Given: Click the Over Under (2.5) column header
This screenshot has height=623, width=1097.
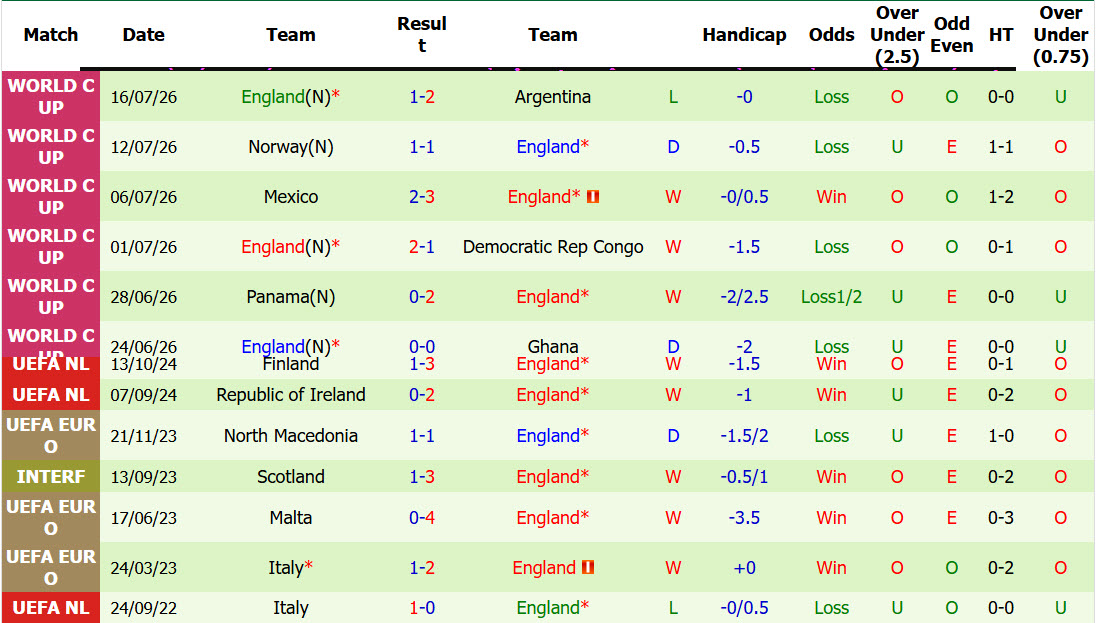Looking at the screenshot, I should pos(897,35).
